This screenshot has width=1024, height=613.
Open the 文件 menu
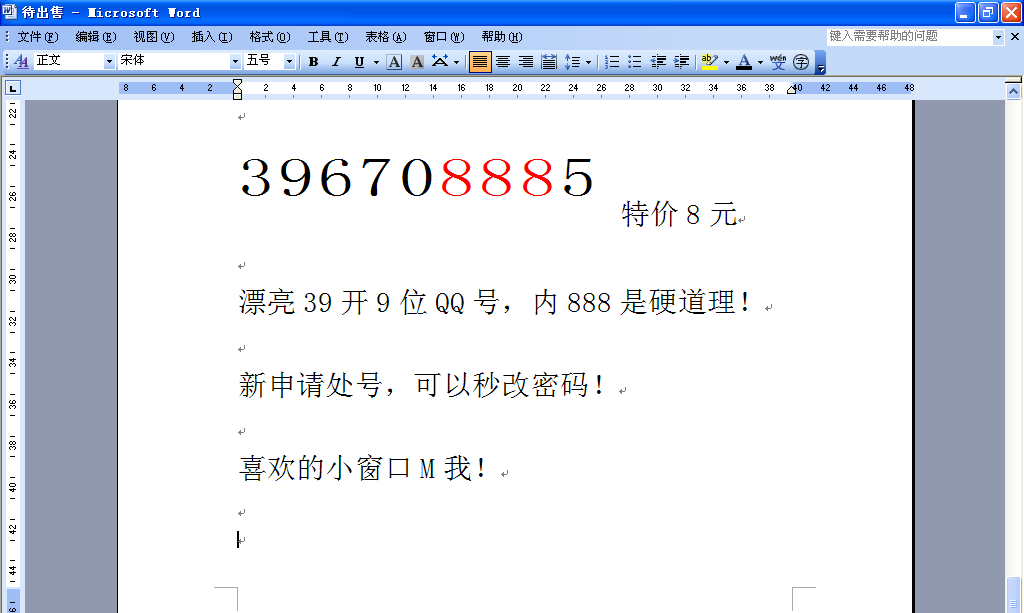pos(37,37)
